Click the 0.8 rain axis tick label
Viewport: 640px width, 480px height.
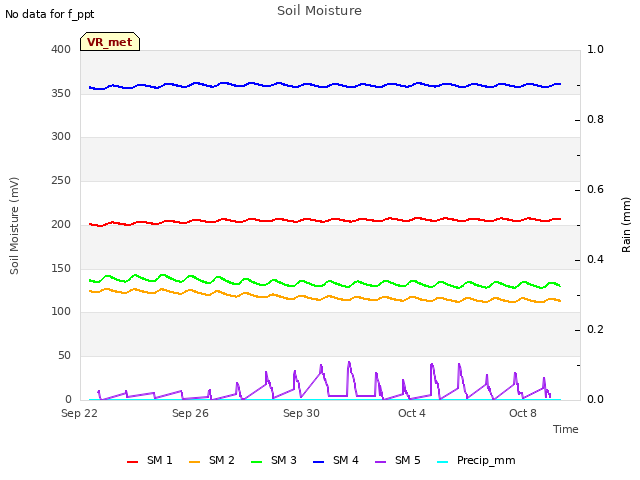[x=595, y=120]
